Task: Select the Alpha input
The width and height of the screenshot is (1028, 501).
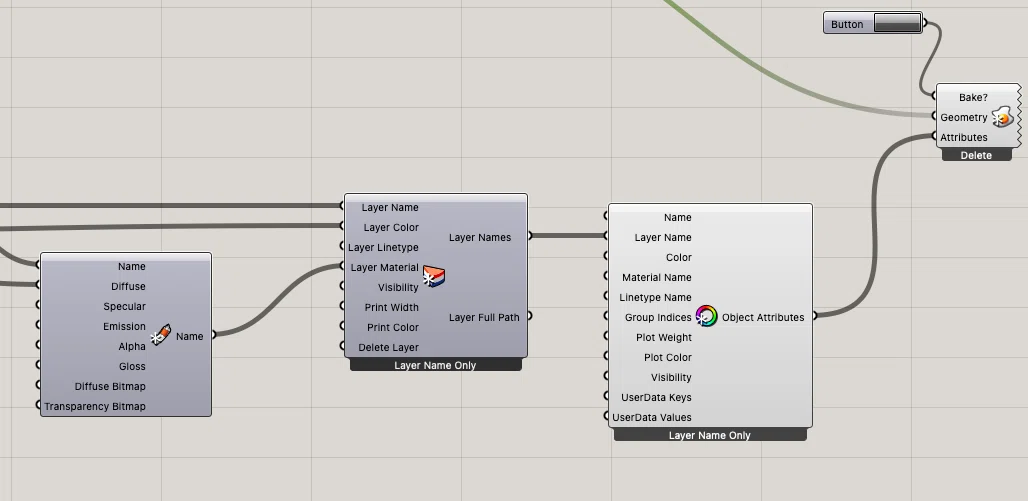Action: pos(132,347)
